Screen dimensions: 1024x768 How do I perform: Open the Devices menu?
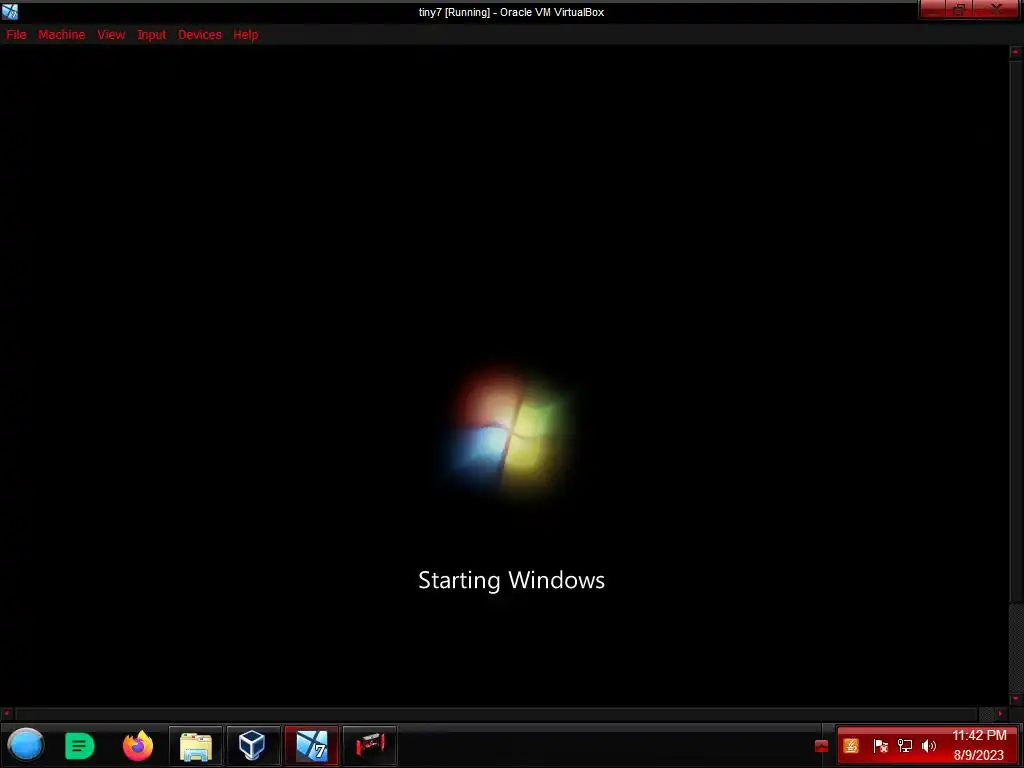(x=200, y=35)
